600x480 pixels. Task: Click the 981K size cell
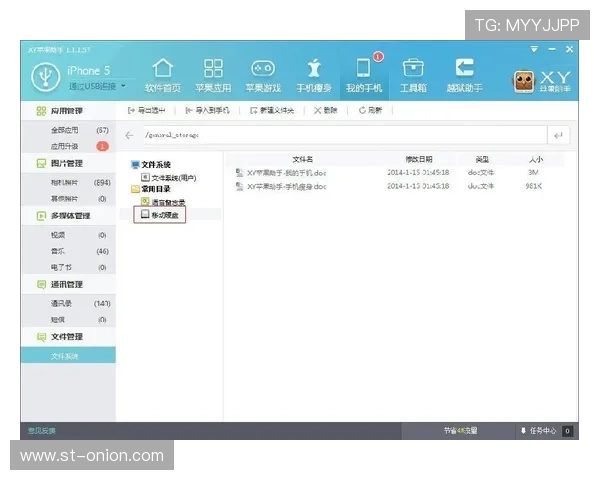click(x=533, y=186)
